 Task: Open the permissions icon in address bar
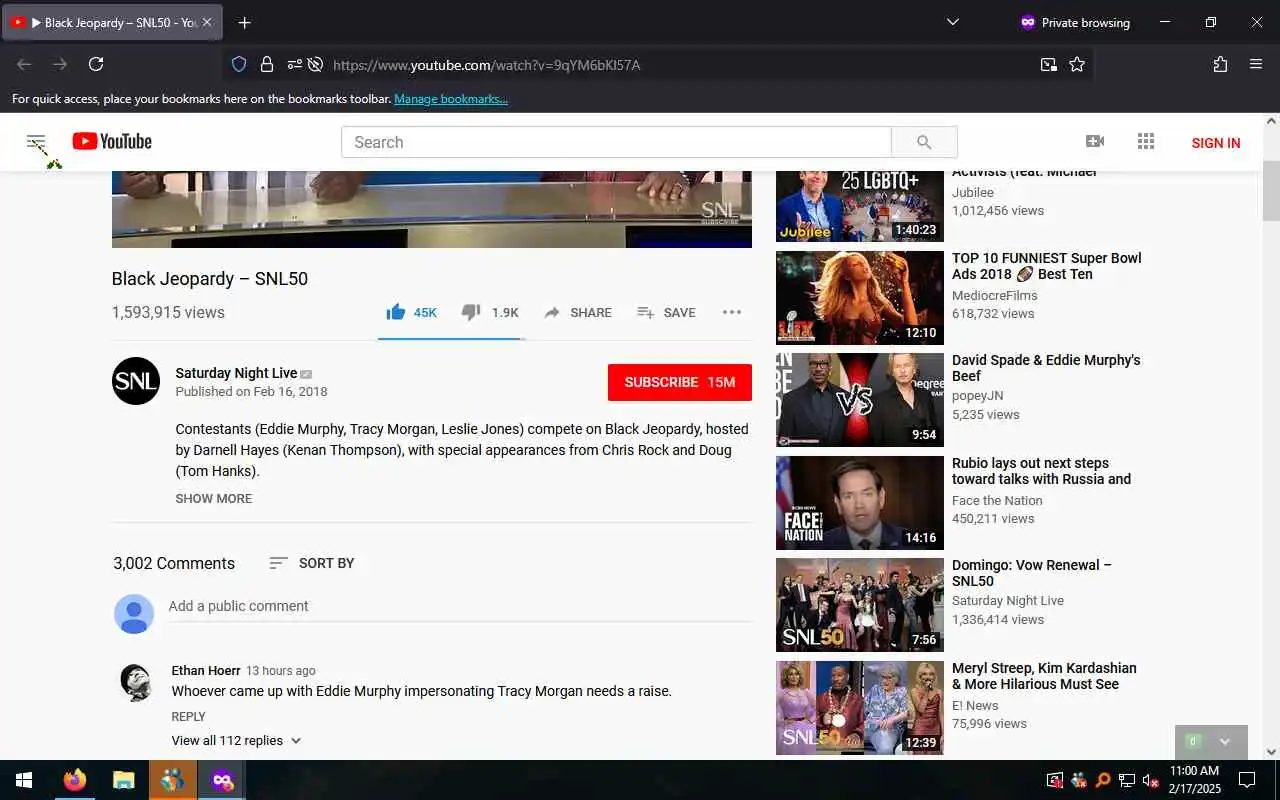pos(295,64)
